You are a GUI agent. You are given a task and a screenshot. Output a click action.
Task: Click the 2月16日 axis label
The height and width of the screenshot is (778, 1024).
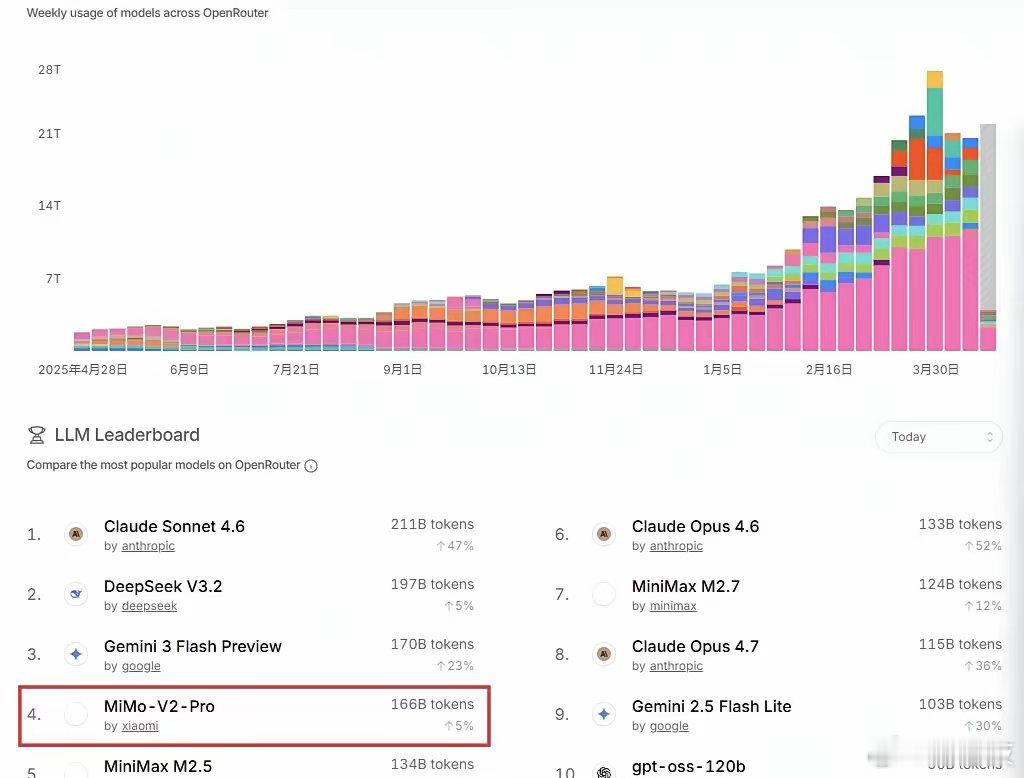[x=829, y=370]
